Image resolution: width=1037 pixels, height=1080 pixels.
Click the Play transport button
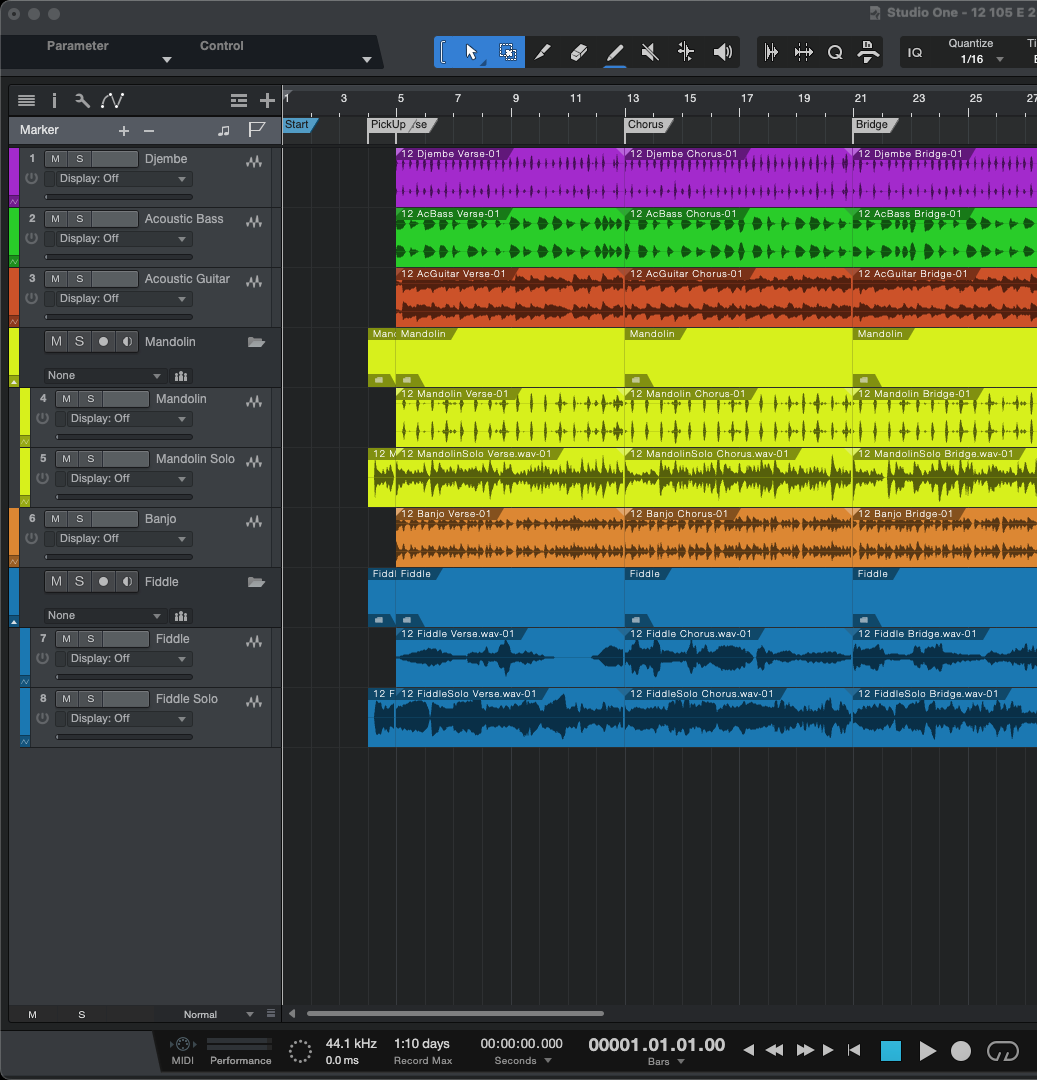[927, 1050]
